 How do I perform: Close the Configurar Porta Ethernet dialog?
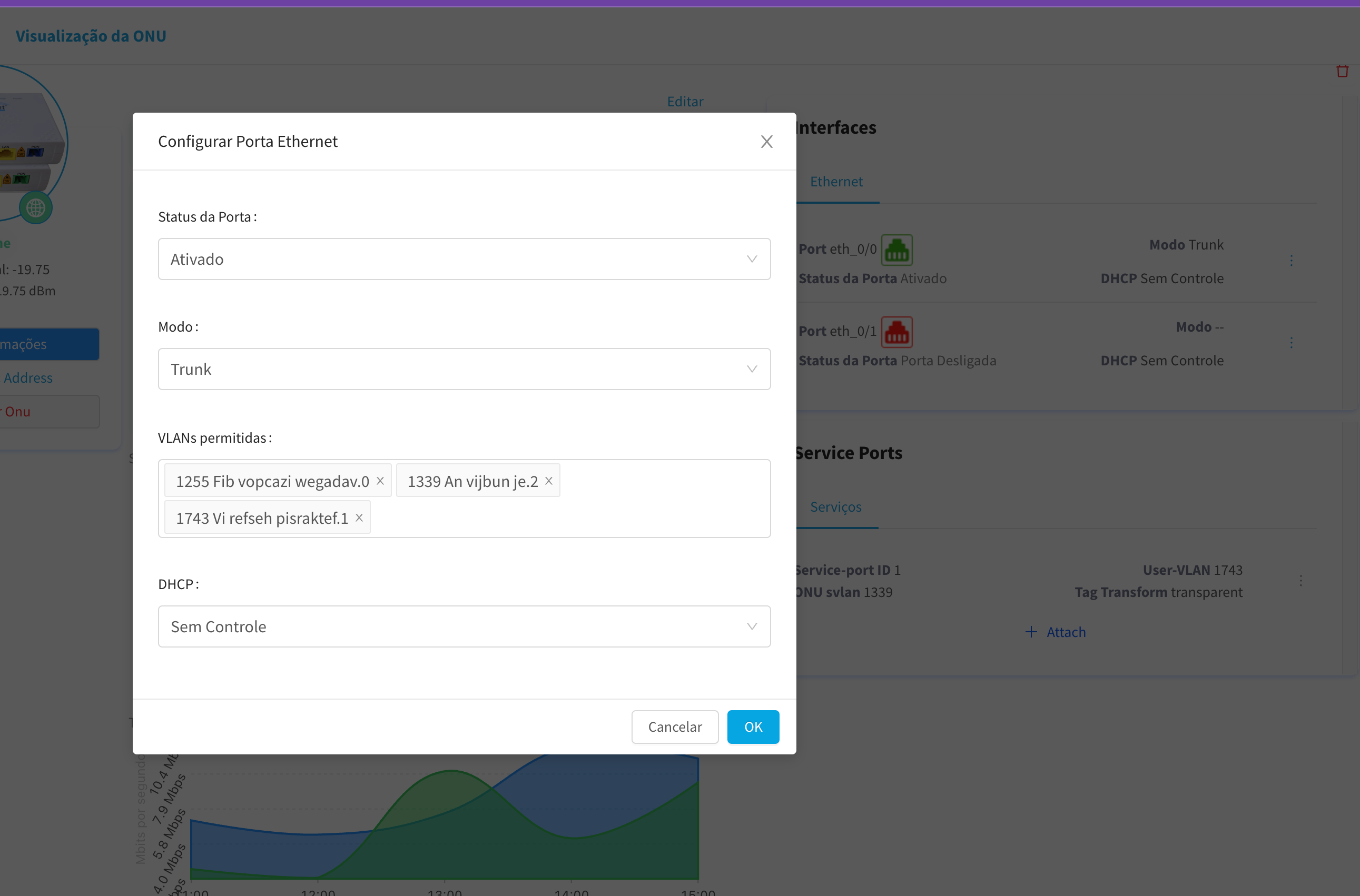(x=766, y=142)
